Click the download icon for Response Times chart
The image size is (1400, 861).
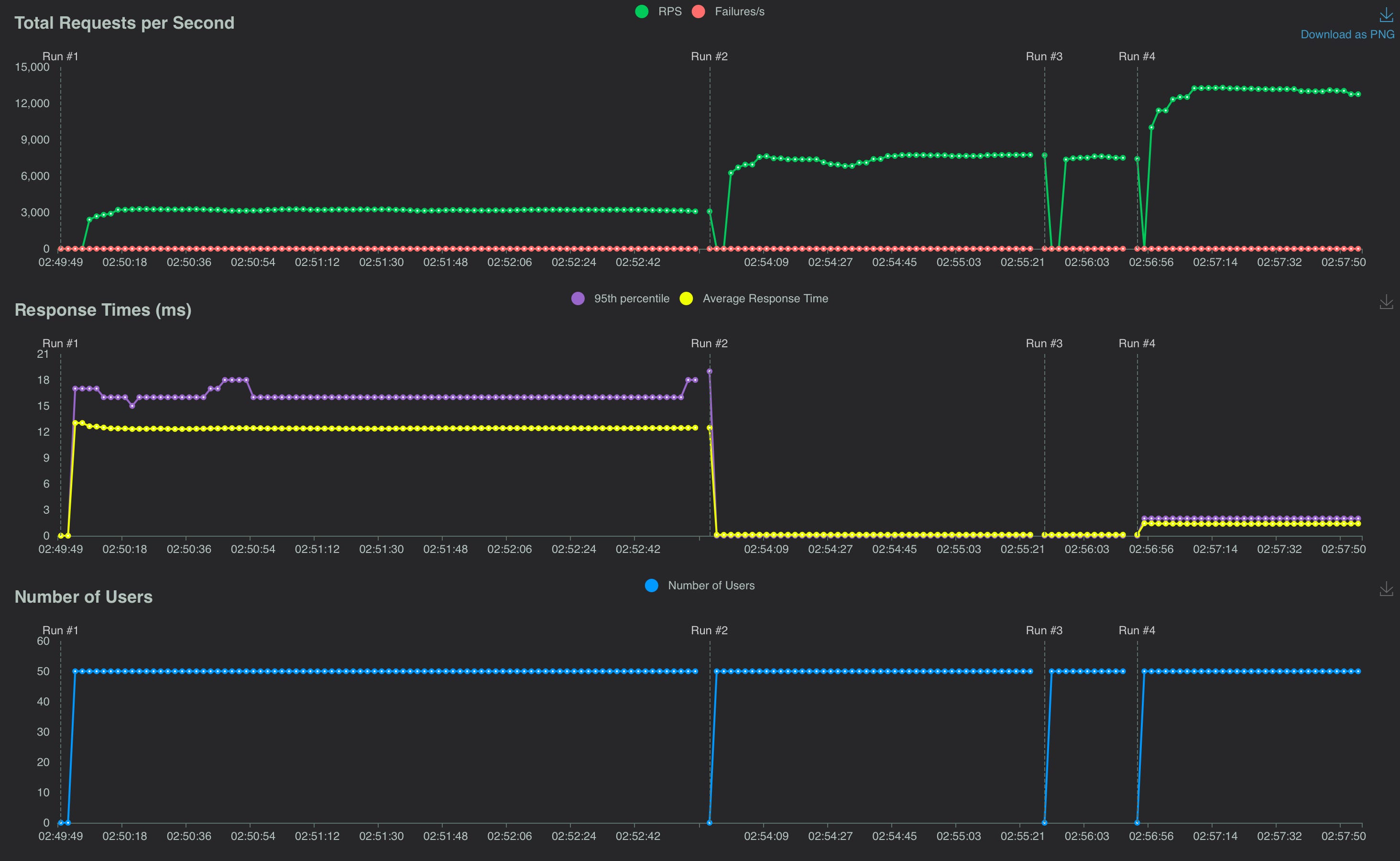point(1386,302)
